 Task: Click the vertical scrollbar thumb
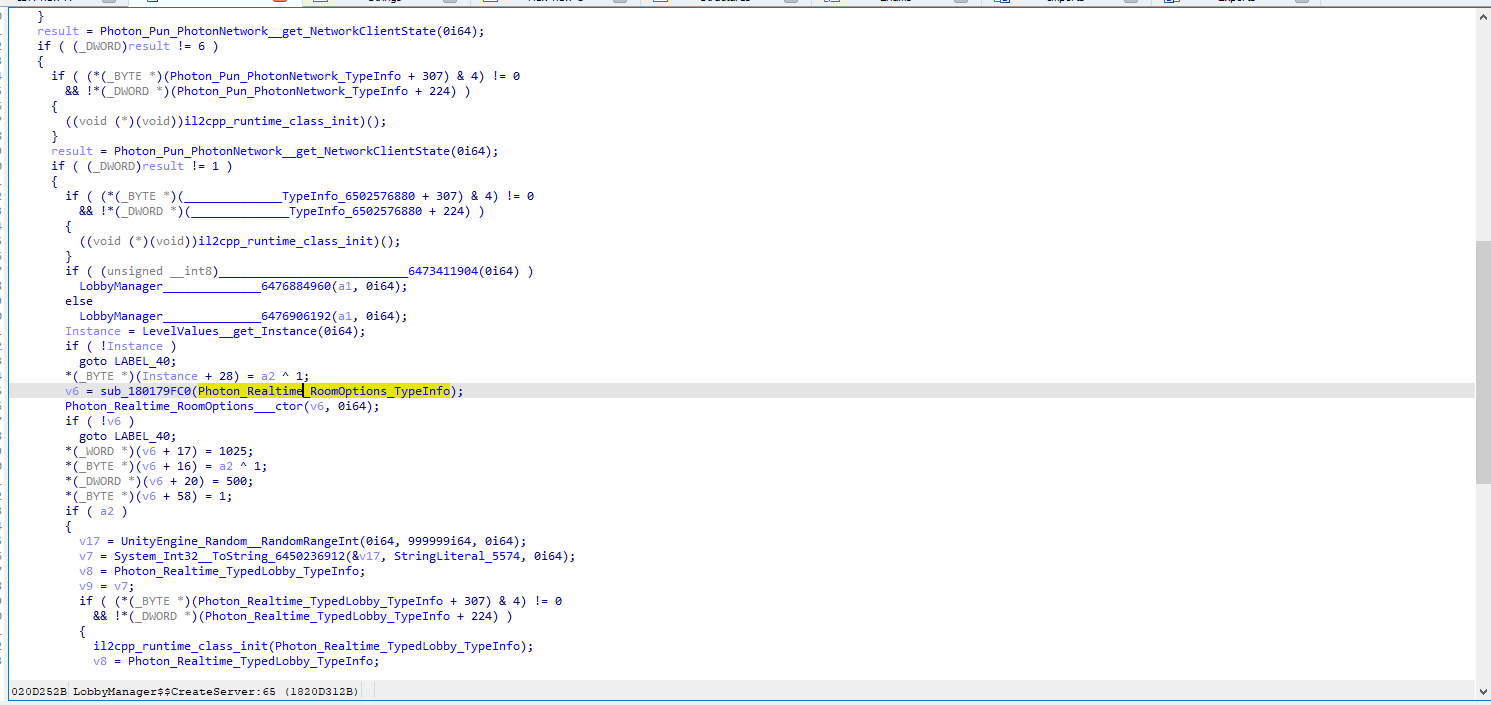click(1483, 362)
